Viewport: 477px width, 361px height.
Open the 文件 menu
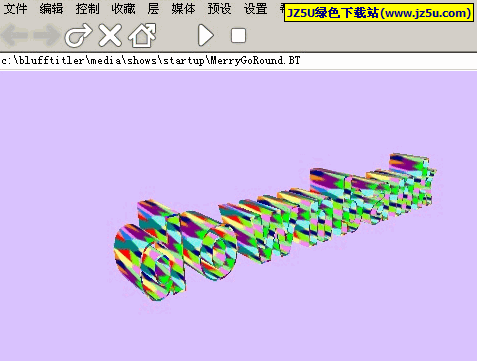(x=15, y=9)
